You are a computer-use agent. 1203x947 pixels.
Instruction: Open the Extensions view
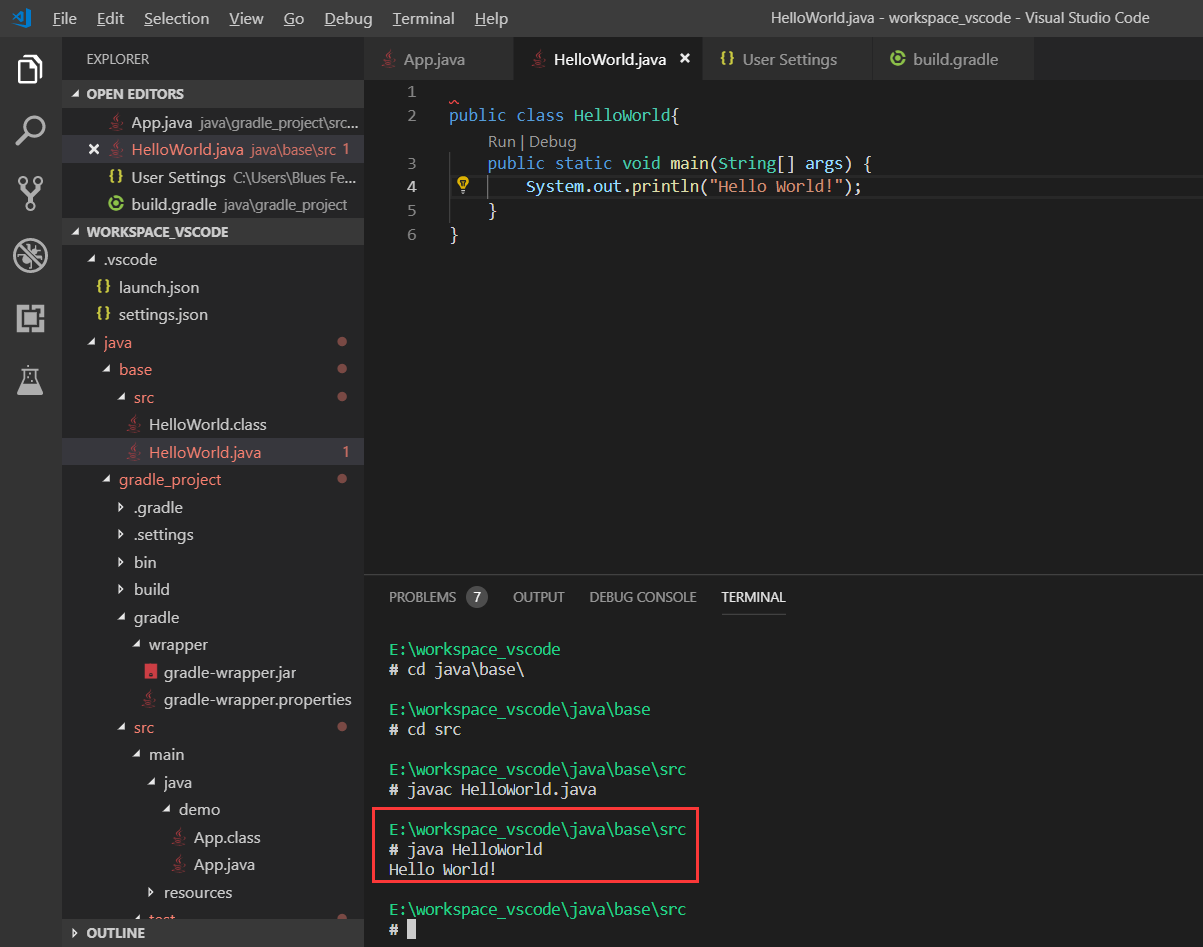[x=30, y=319]
